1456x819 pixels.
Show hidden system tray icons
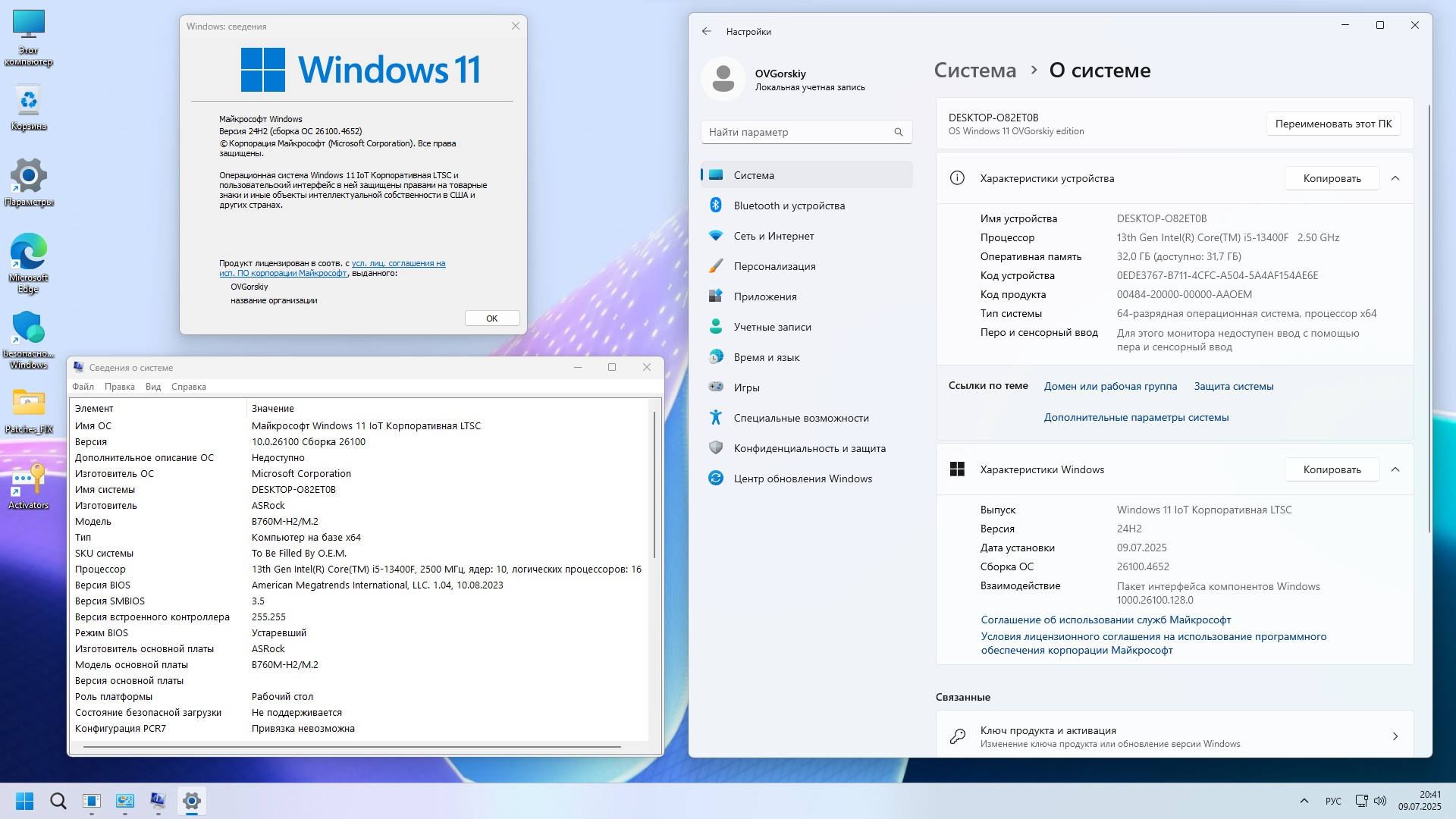[1304, 801]
